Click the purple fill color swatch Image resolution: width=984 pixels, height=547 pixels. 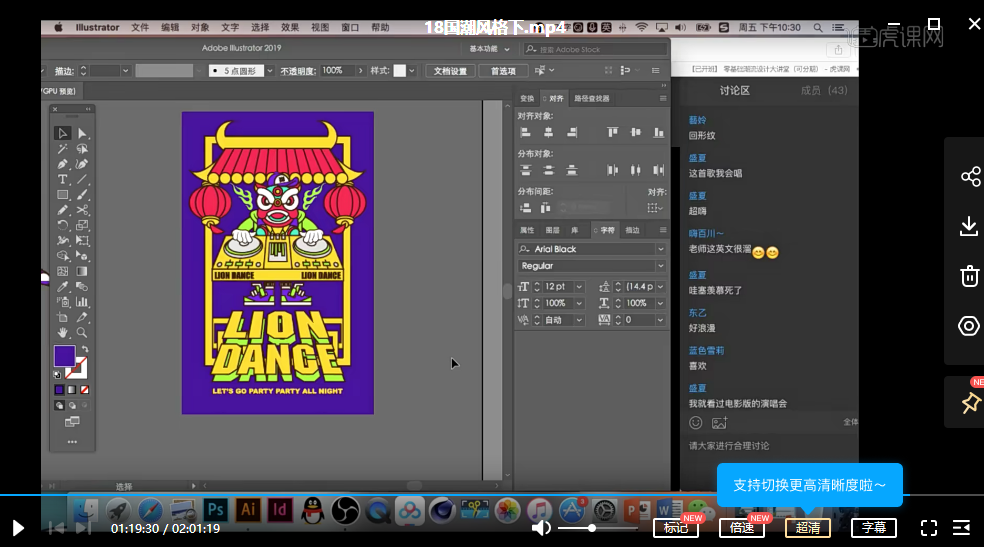pyautogui.click(x=64, y=356)
